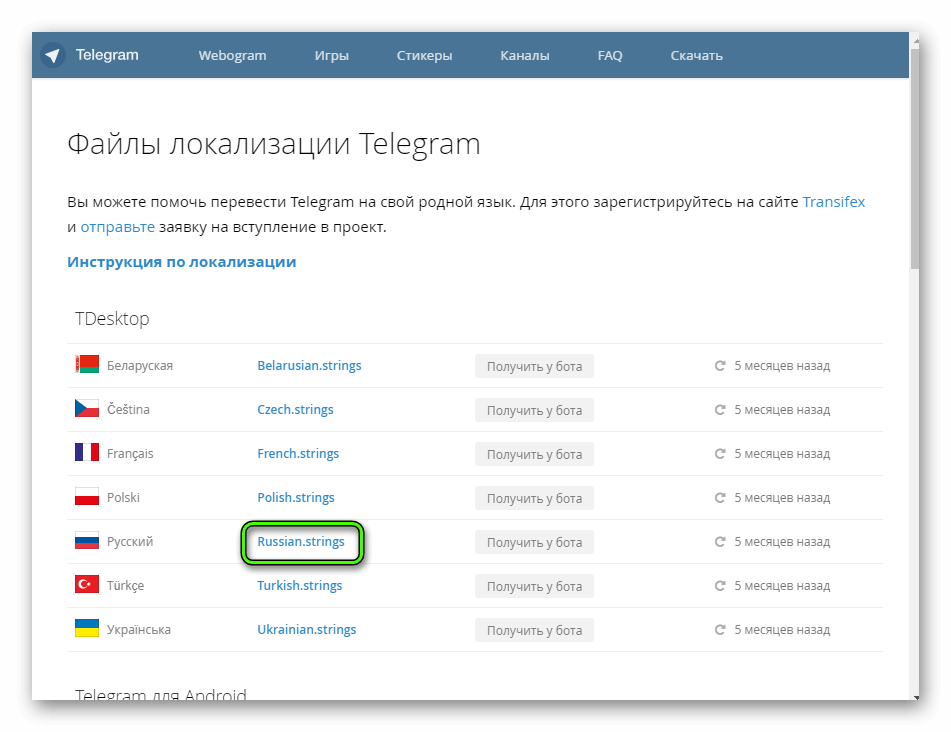951x732 pixels.
Task: Follow the отправьте link
Action: tap(118, 227)
